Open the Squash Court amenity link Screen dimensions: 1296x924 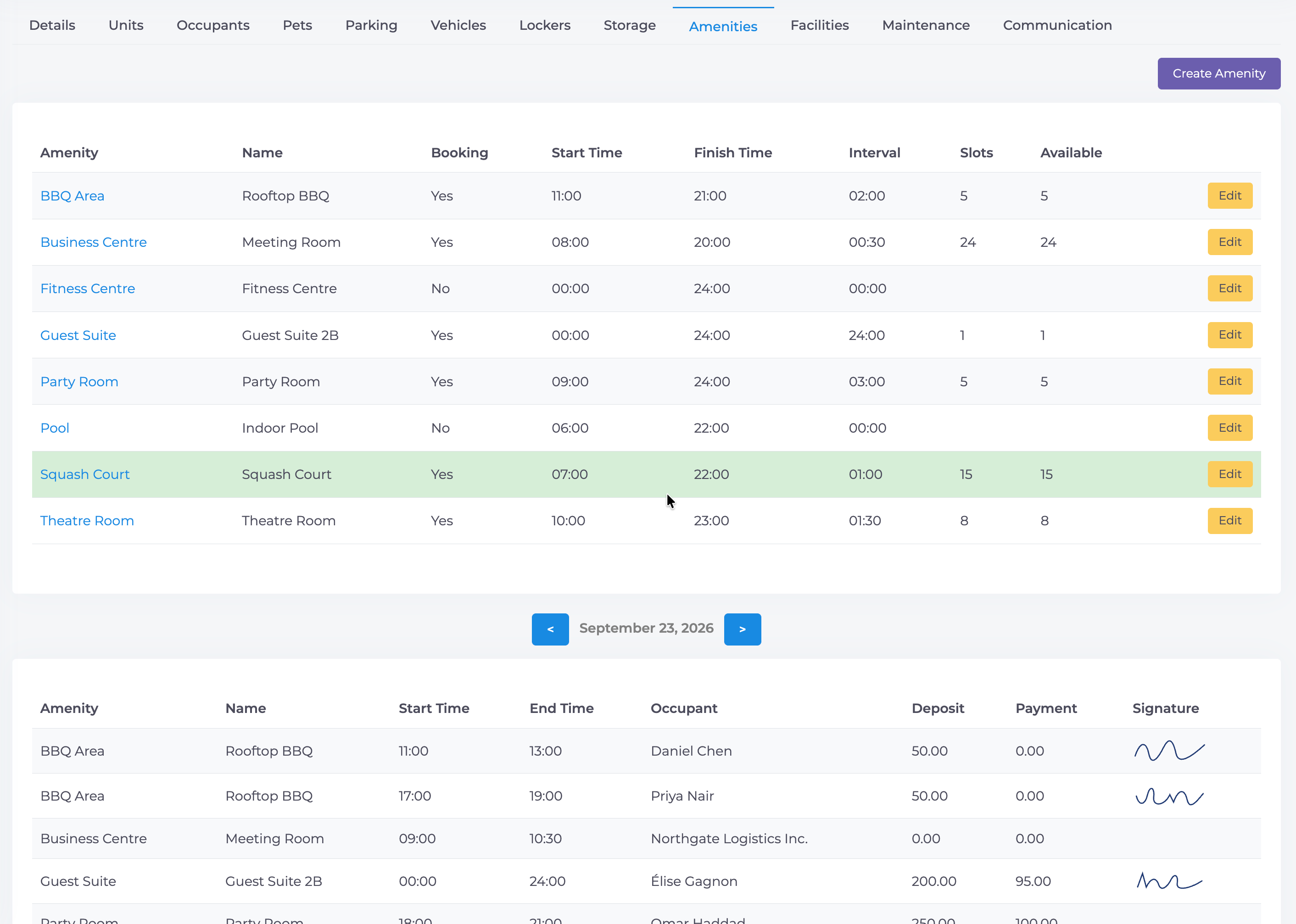[85, 474]
